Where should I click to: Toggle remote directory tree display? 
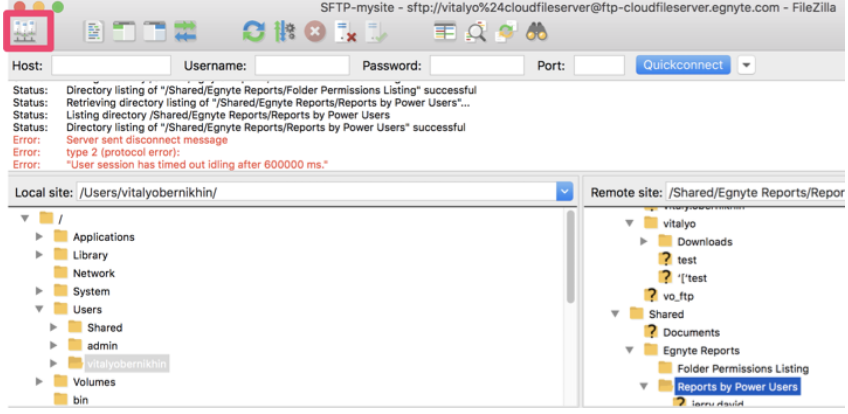(155, 32)
